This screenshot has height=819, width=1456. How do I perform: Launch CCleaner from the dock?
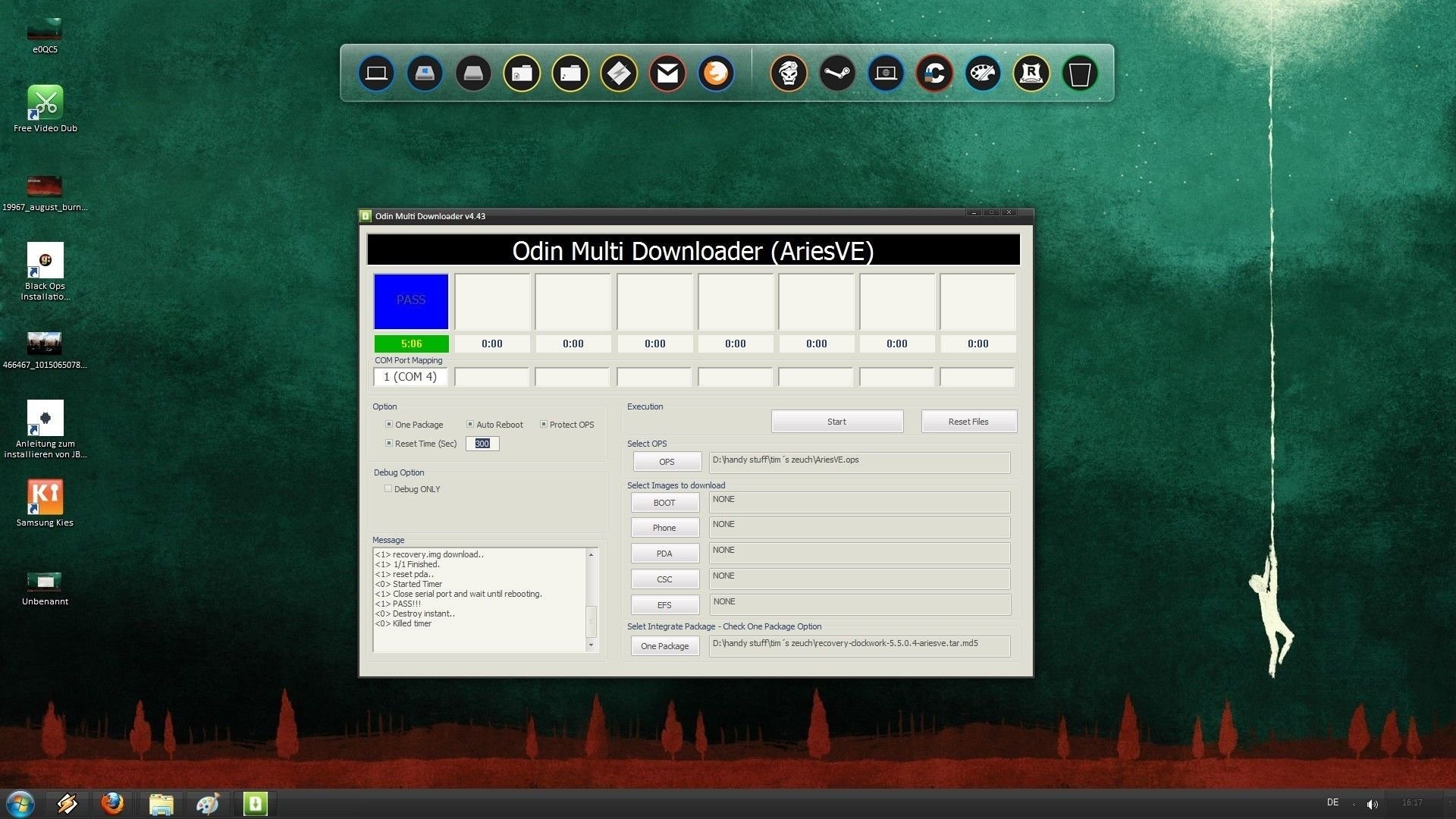(934, 74)
